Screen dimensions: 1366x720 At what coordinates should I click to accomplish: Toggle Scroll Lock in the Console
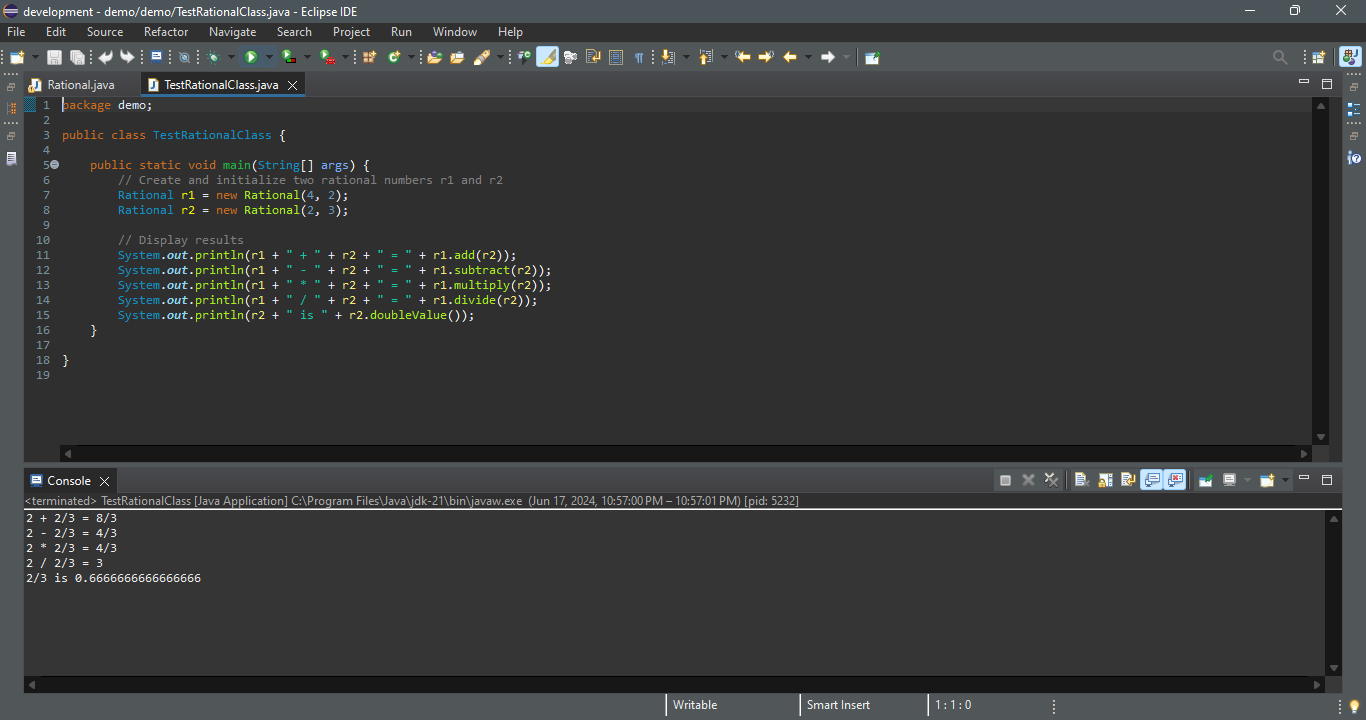tap(1105, 480)
